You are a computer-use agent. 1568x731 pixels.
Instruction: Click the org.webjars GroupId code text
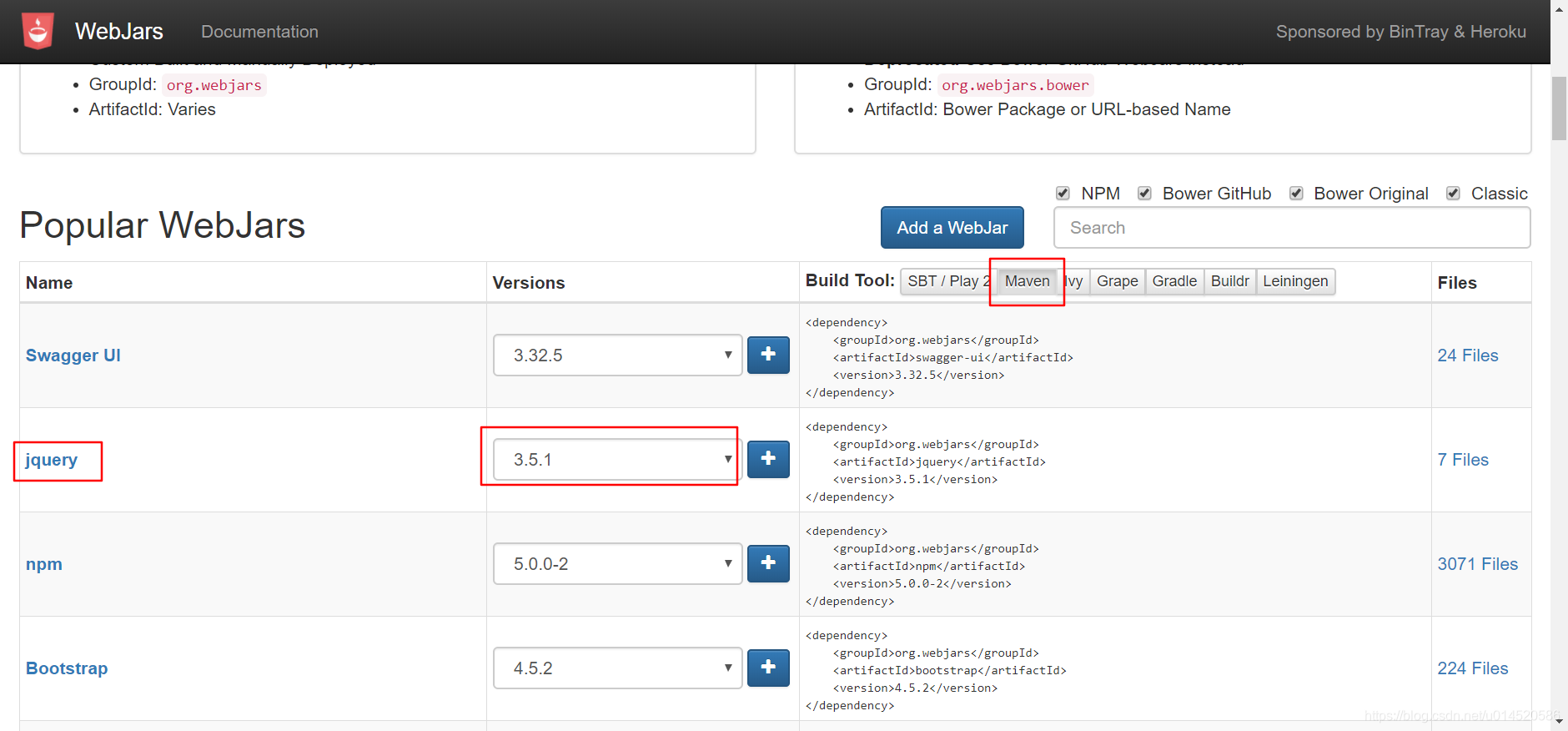214,85
